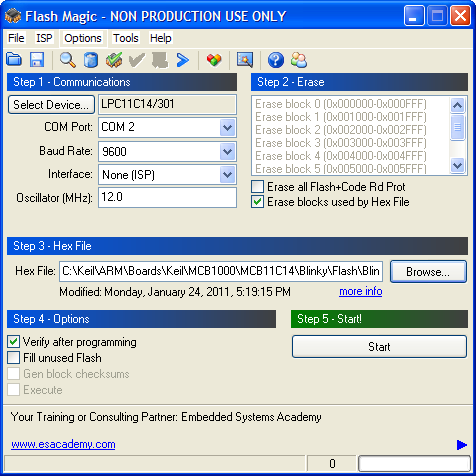Screen dimensions: 476x476
Task: Click the status bar counter showing 0
Action: coord(332,464)
